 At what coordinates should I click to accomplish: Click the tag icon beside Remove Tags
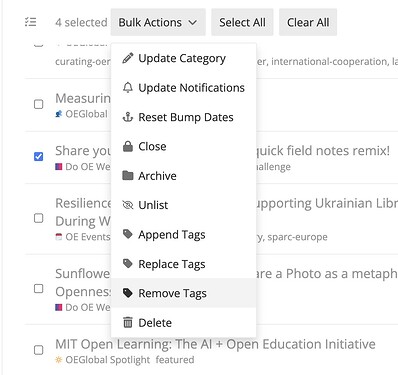tap(128, 293)
